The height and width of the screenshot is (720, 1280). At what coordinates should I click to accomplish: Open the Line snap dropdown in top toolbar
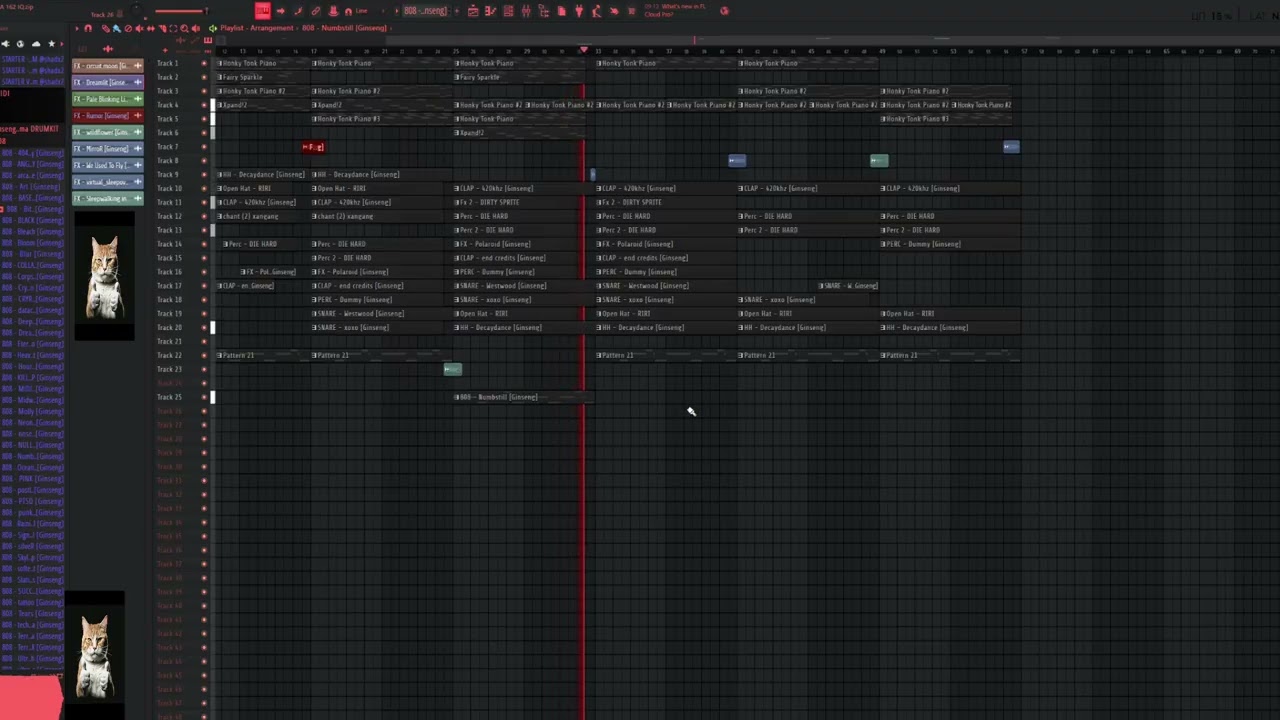[x=362, y=11]
